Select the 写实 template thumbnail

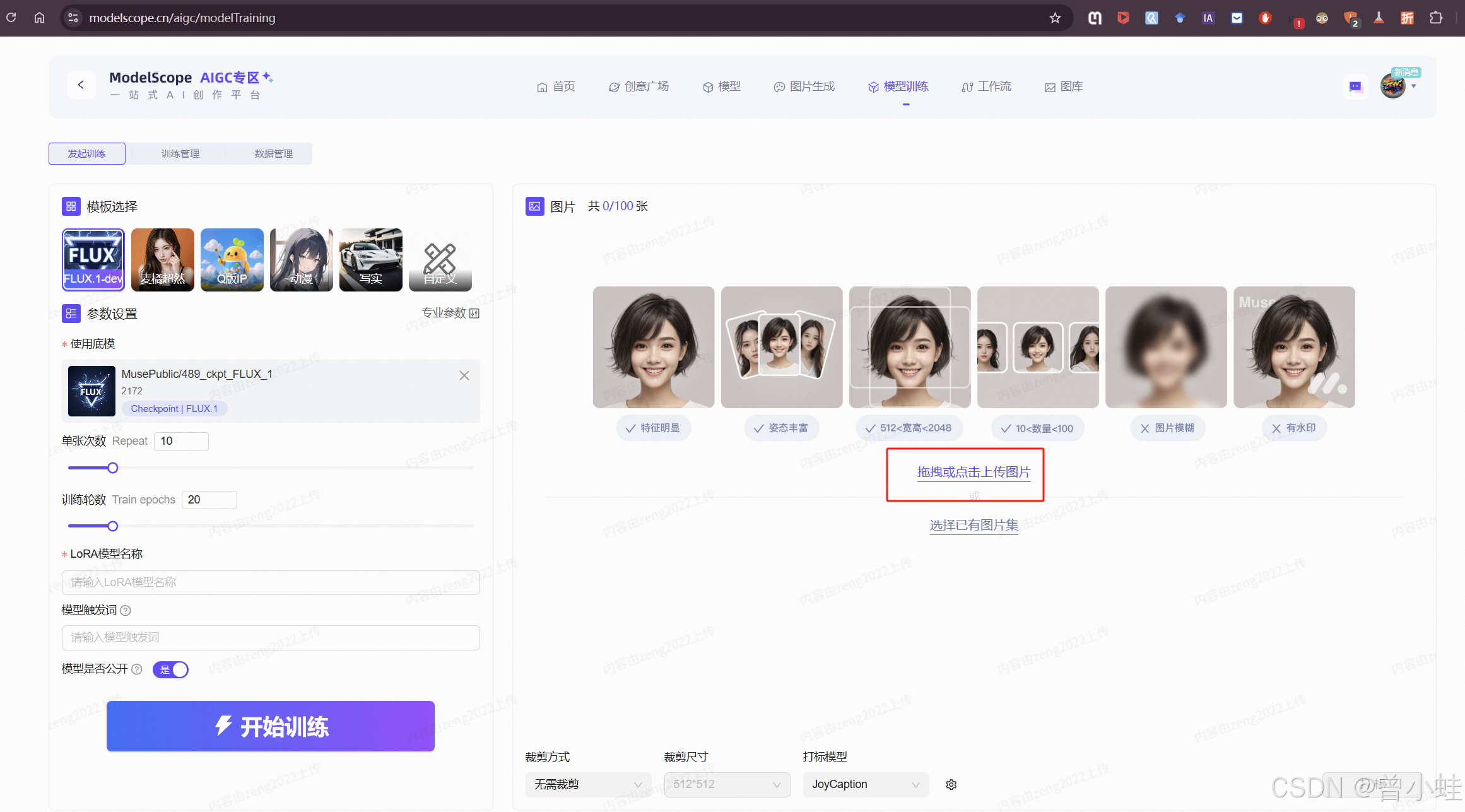pos(370,259)
